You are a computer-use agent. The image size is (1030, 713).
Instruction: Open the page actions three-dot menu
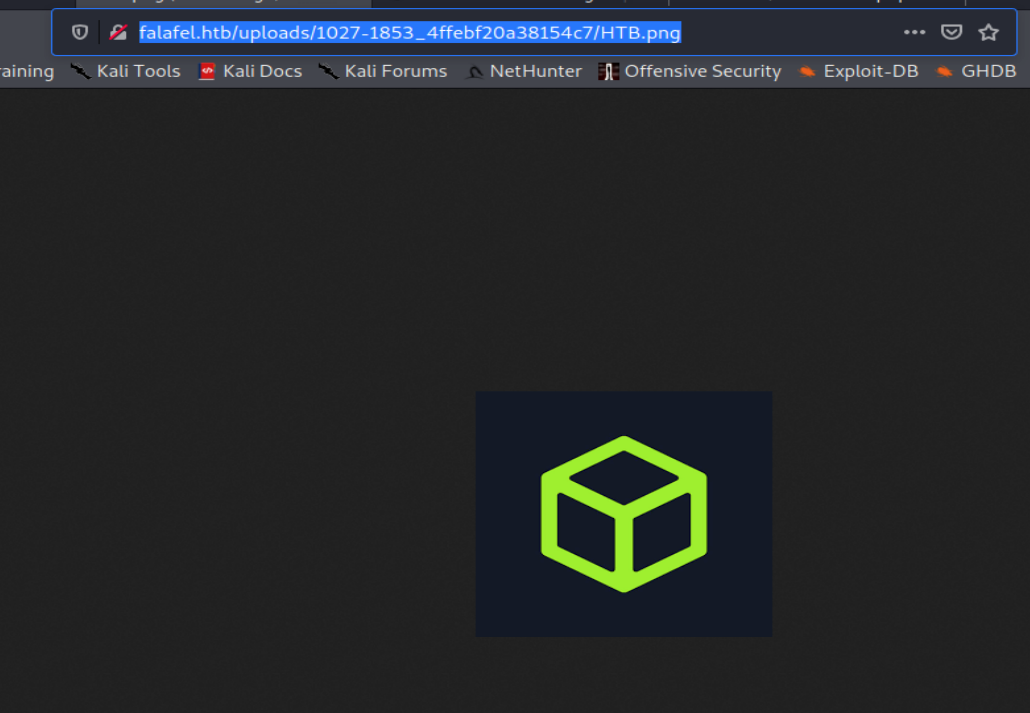(x=914, y=32)
